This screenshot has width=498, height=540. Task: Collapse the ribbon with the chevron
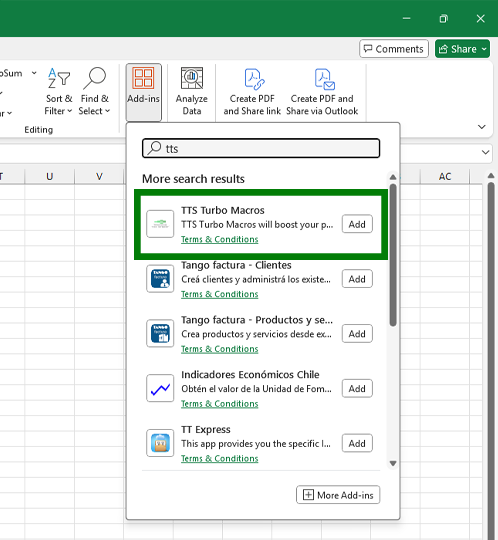point(482,127)
